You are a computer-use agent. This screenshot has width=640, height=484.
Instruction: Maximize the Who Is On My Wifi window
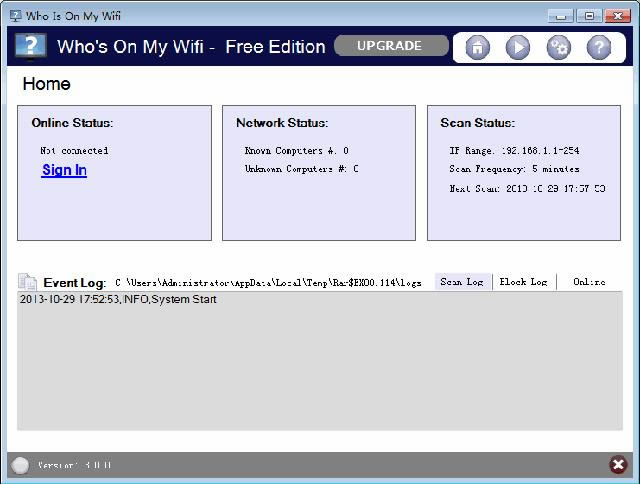click(589, 16)
